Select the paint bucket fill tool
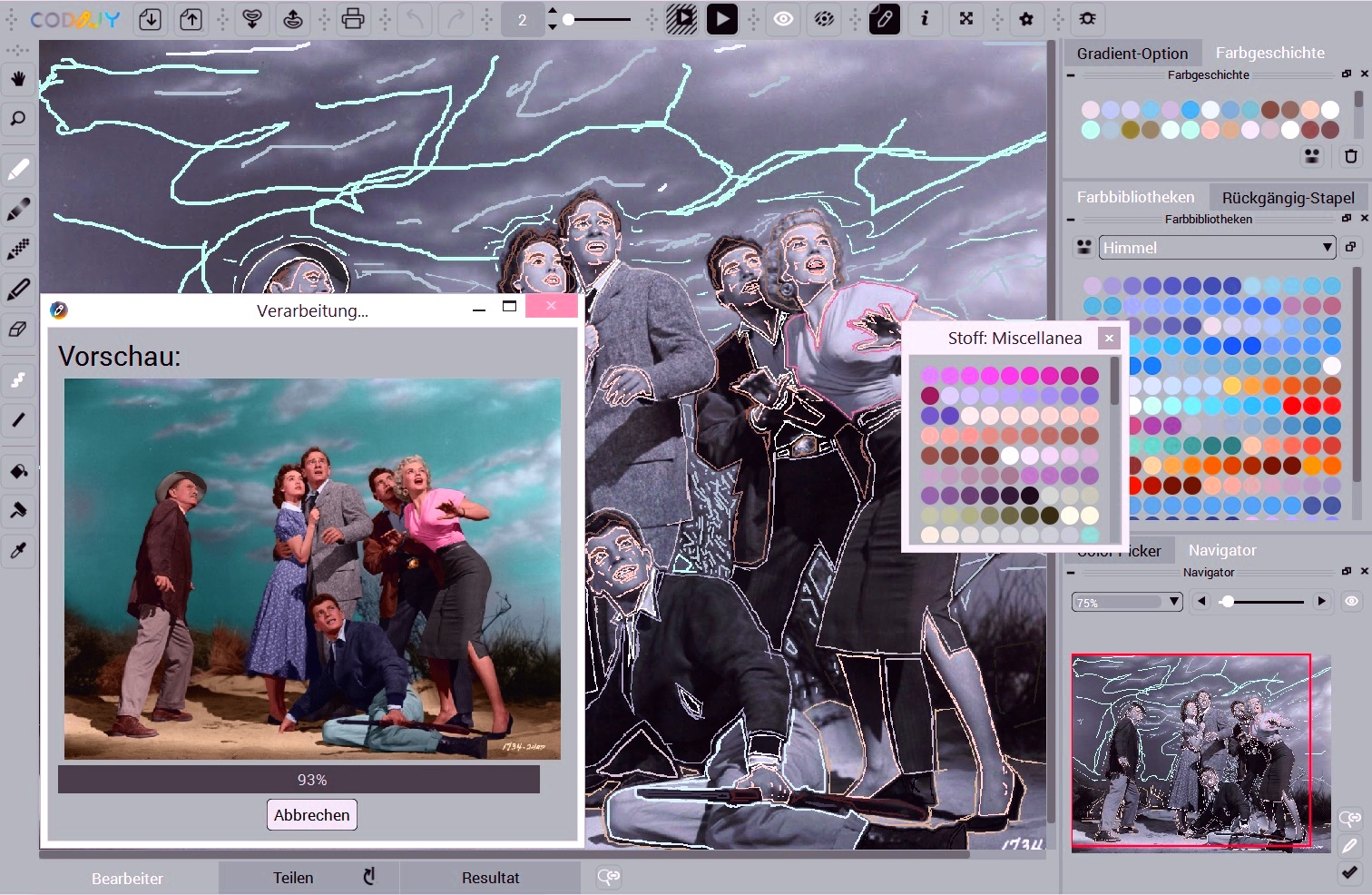The height and width of the screenshot is (895, 1372). click(x=18, y=471)
